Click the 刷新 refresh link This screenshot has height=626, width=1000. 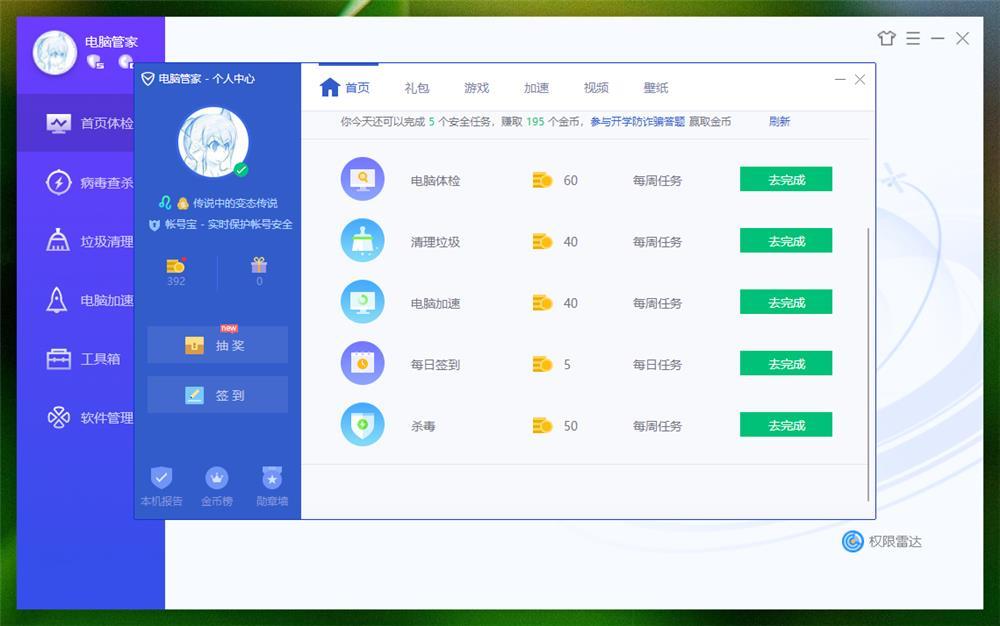[779, 121]
